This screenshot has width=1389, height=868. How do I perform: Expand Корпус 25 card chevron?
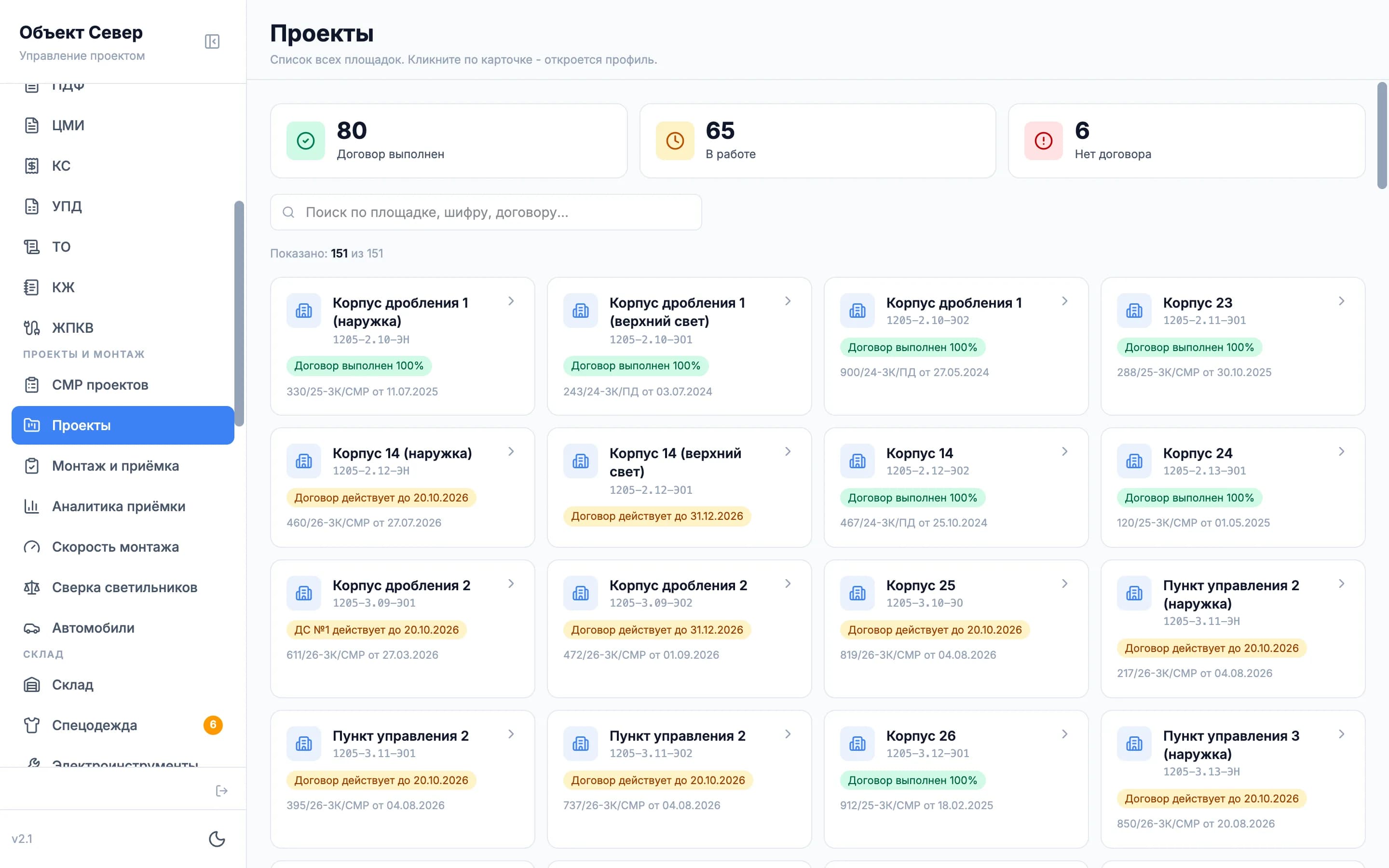[1065, 584]
